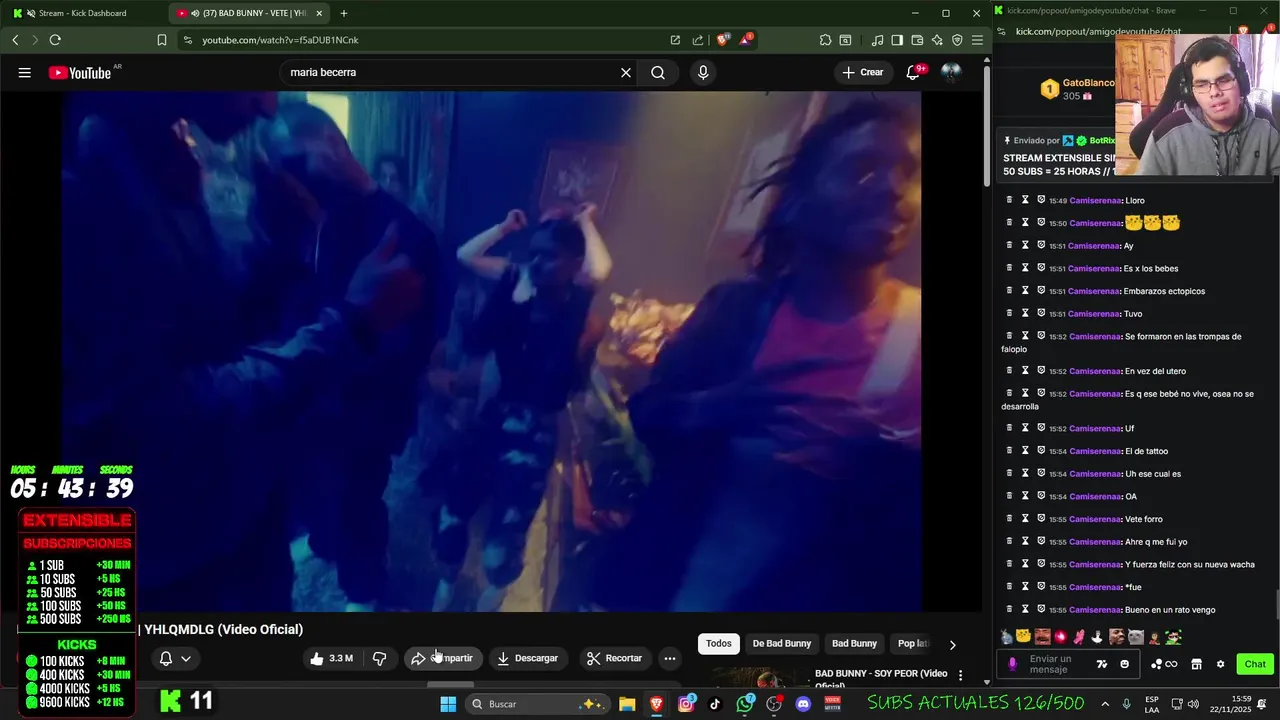The image size is (1280, 720).
Task: Click the Windows taskbar Buscar search box
Action: pos(538,704)
